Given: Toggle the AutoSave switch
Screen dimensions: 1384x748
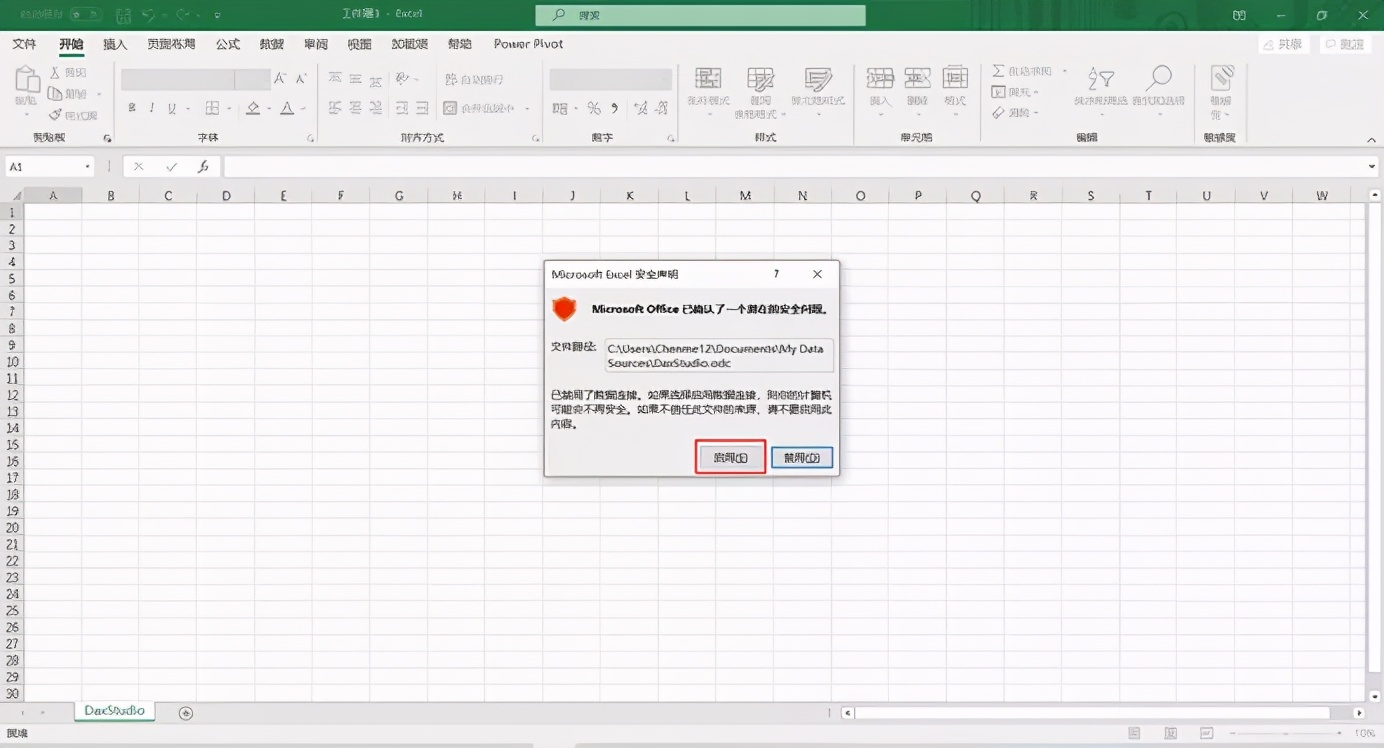Looking at the screenshot, I should (85, 15).
